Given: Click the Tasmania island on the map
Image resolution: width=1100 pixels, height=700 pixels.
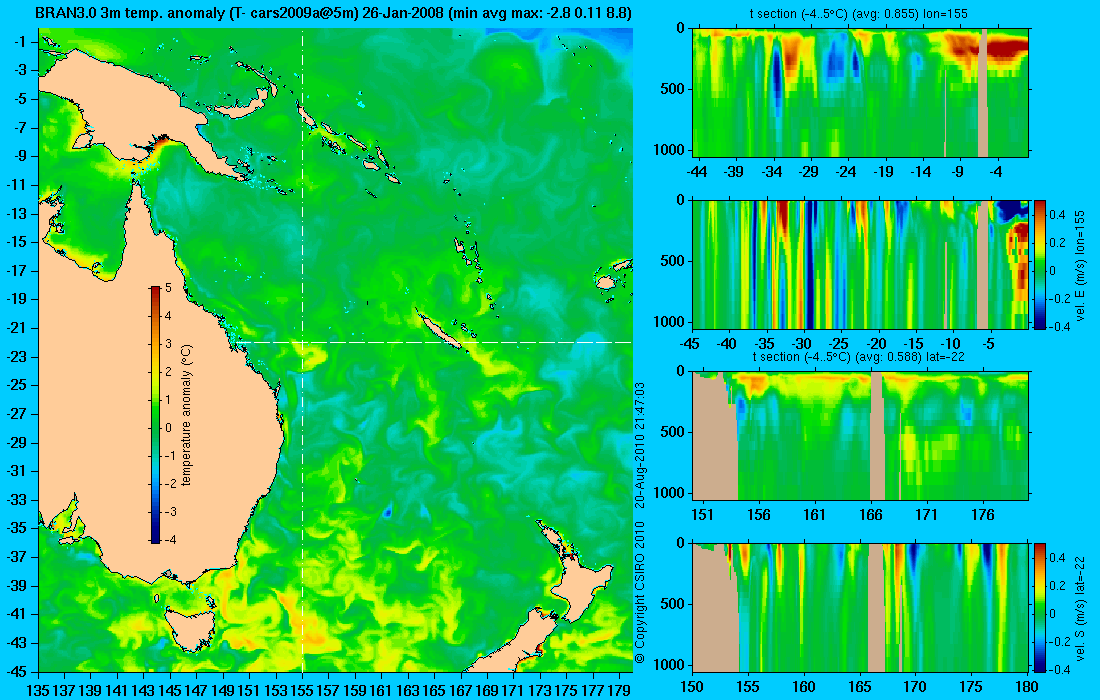Looking at the screenshot, I should click(x=190, y=626).
